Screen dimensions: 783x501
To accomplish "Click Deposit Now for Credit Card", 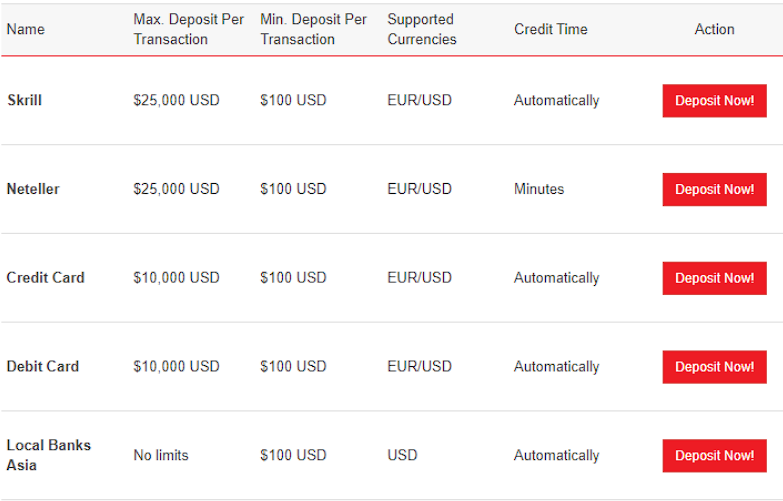I will (714, 278).
